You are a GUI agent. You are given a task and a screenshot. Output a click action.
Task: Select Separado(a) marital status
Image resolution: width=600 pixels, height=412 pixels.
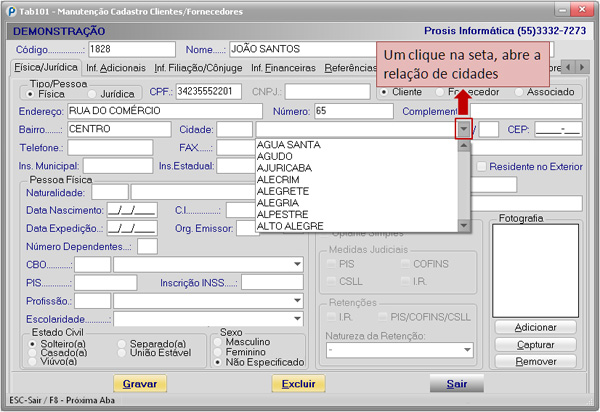coord(122,344)
